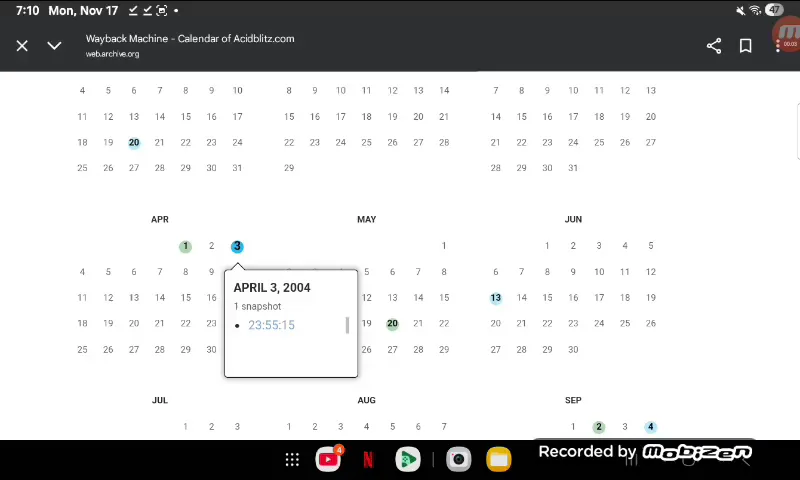Viewport: 800px width, 480px height.
Task: Click the scrollbar in the snapshot popup
Action: click(x=347, y=325)
